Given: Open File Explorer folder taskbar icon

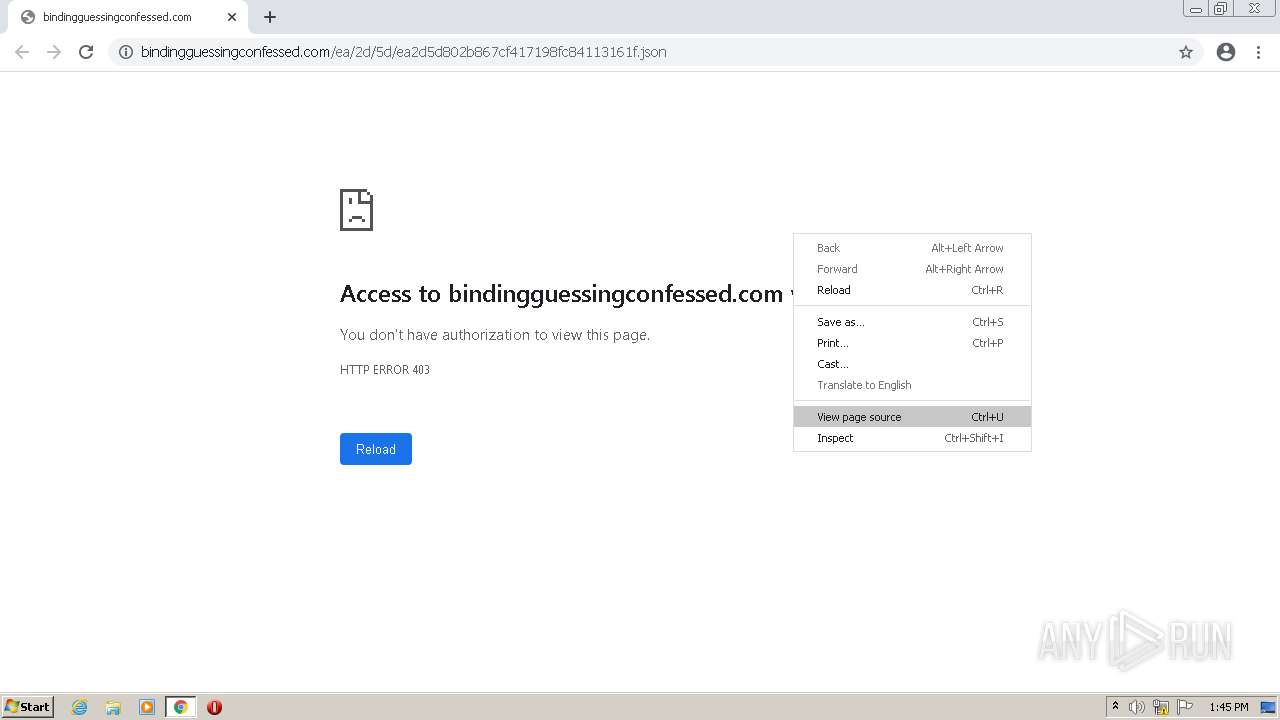Looking at the screenshot, I should [x=113, y=707].
